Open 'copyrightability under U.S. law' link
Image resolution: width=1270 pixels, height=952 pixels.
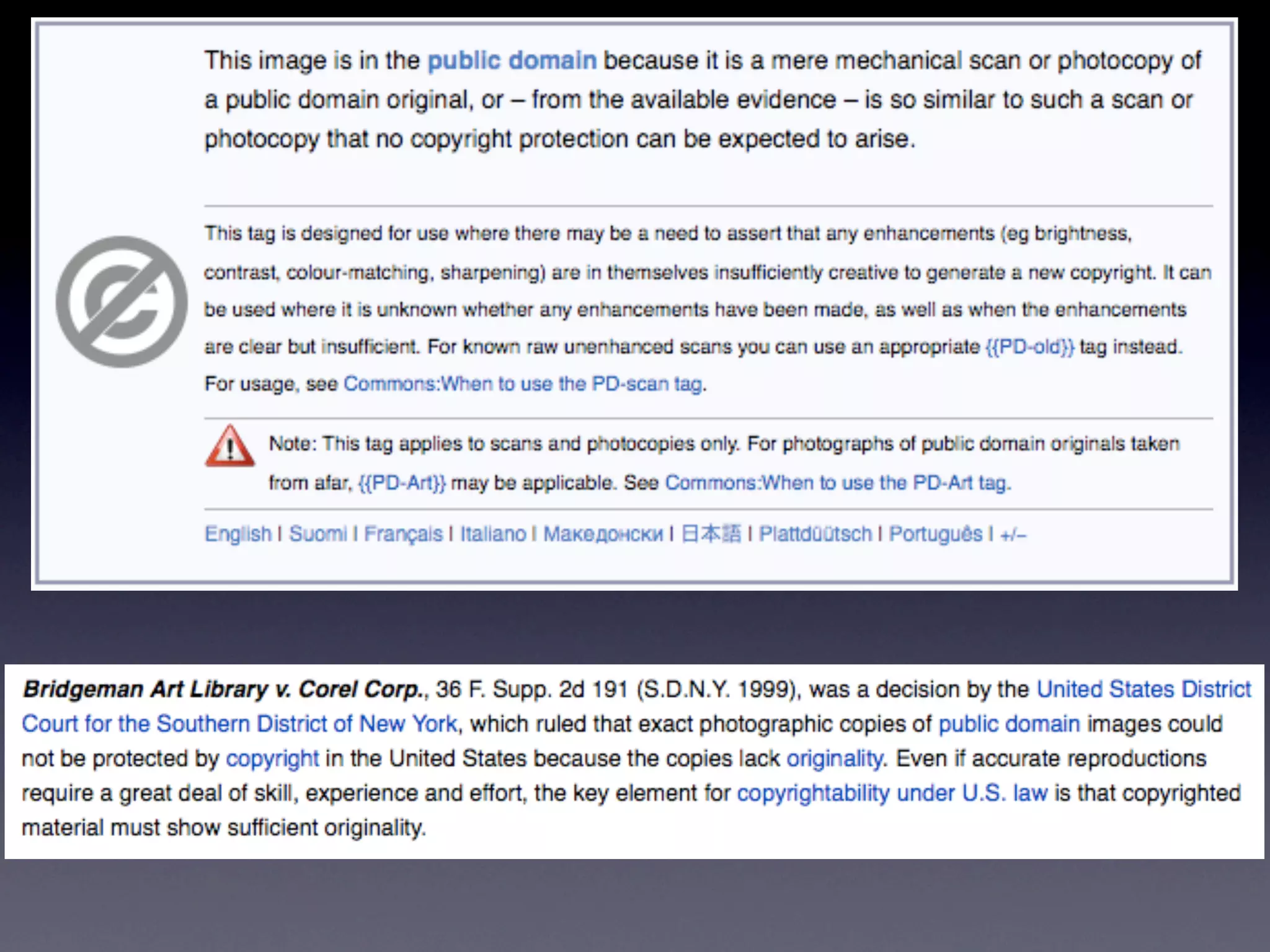point(892,793)
